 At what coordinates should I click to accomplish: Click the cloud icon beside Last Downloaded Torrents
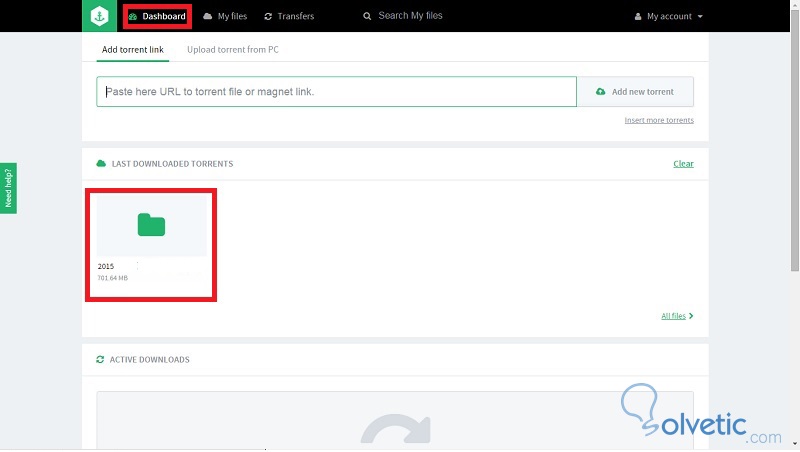(101, 163)
